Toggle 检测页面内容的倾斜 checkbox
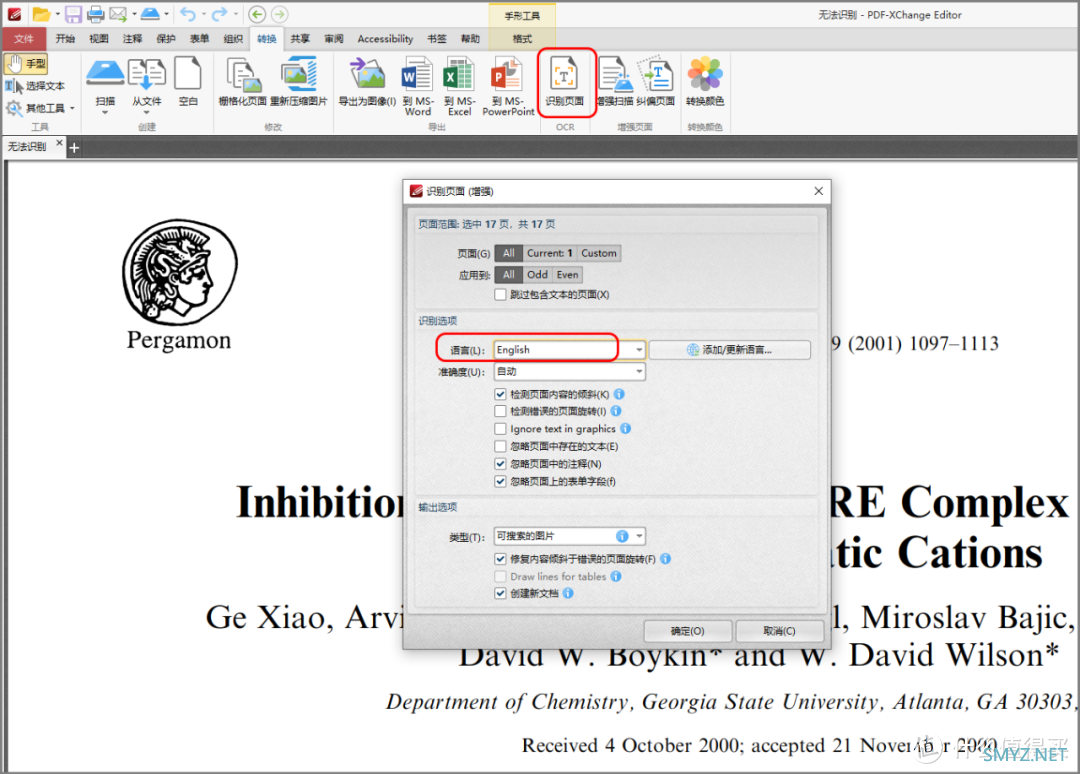Screen dimensions: 1080x774 point(501,395)
